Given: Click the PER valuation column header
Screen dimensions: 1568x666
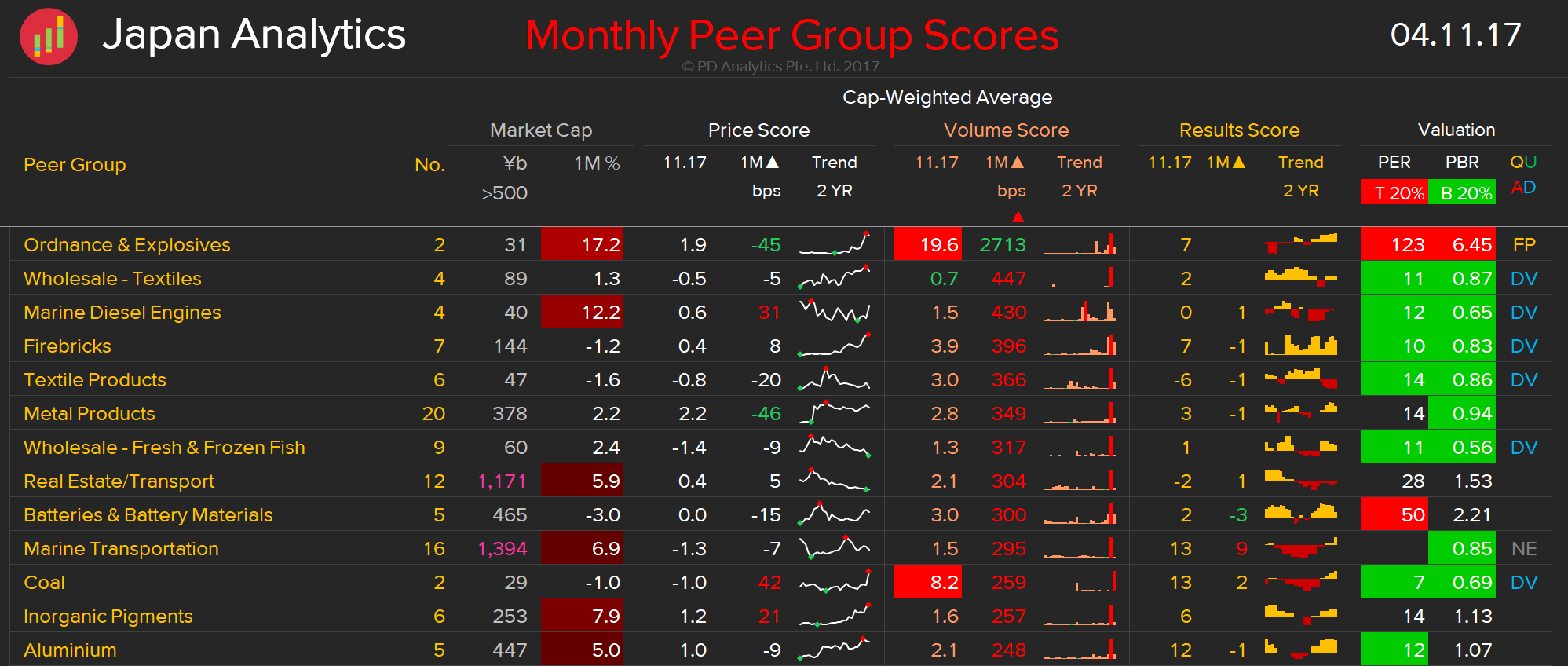Looking at the screenshot, I should tap(1394, 163).
